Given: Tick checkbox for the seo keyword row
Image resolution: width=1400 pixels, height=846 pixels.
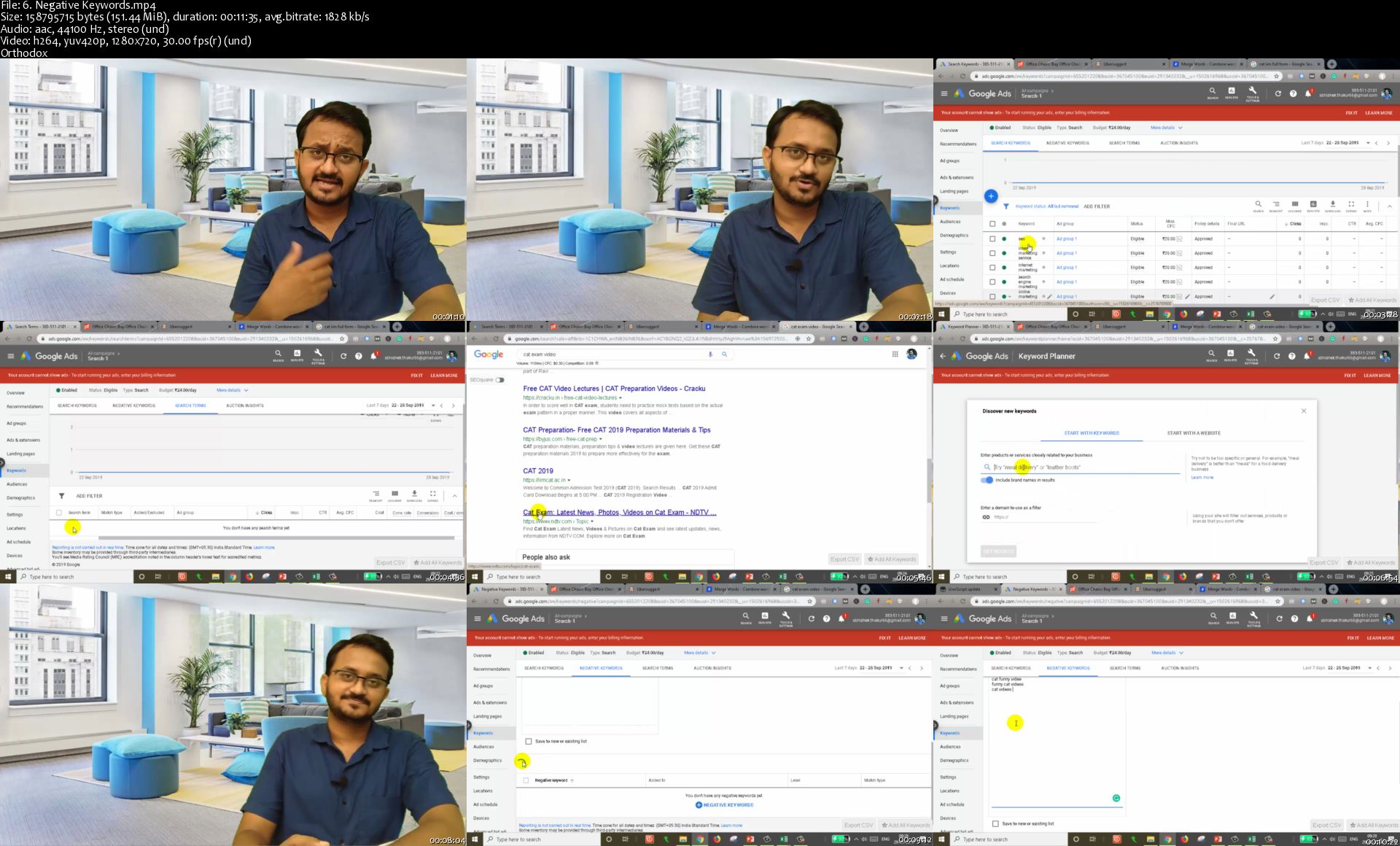Looking at the screenshot, I should click(x=992, y=238).
